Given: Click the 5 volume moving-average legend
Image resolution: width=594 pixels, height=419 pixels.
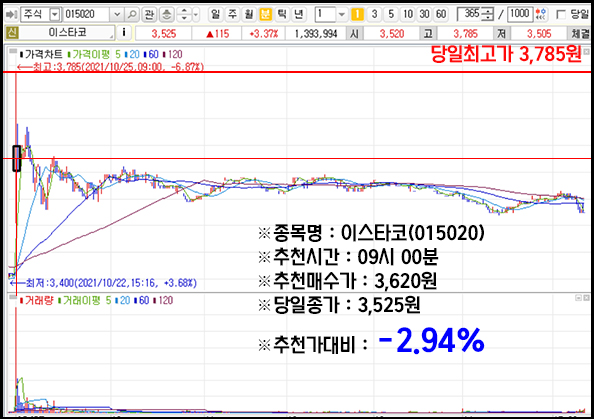Looking at the screenshot, I should coord(108,300).
